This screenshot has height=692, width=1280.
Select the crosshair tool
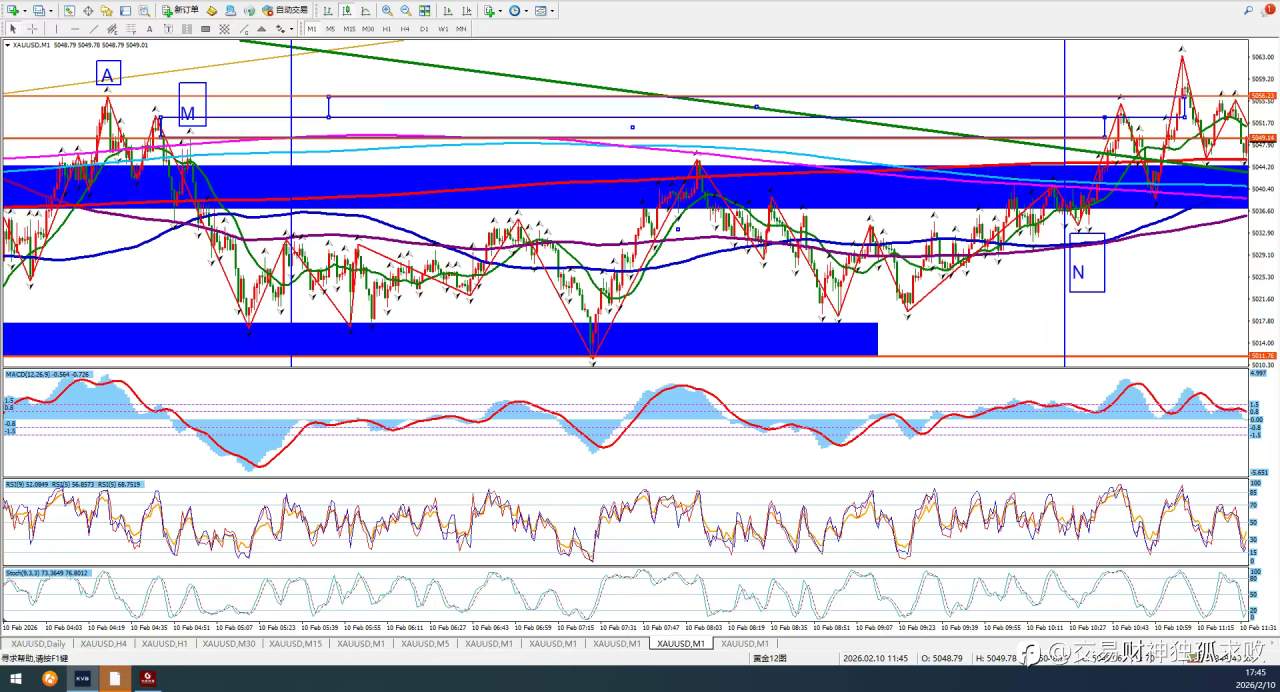point(32,29)
